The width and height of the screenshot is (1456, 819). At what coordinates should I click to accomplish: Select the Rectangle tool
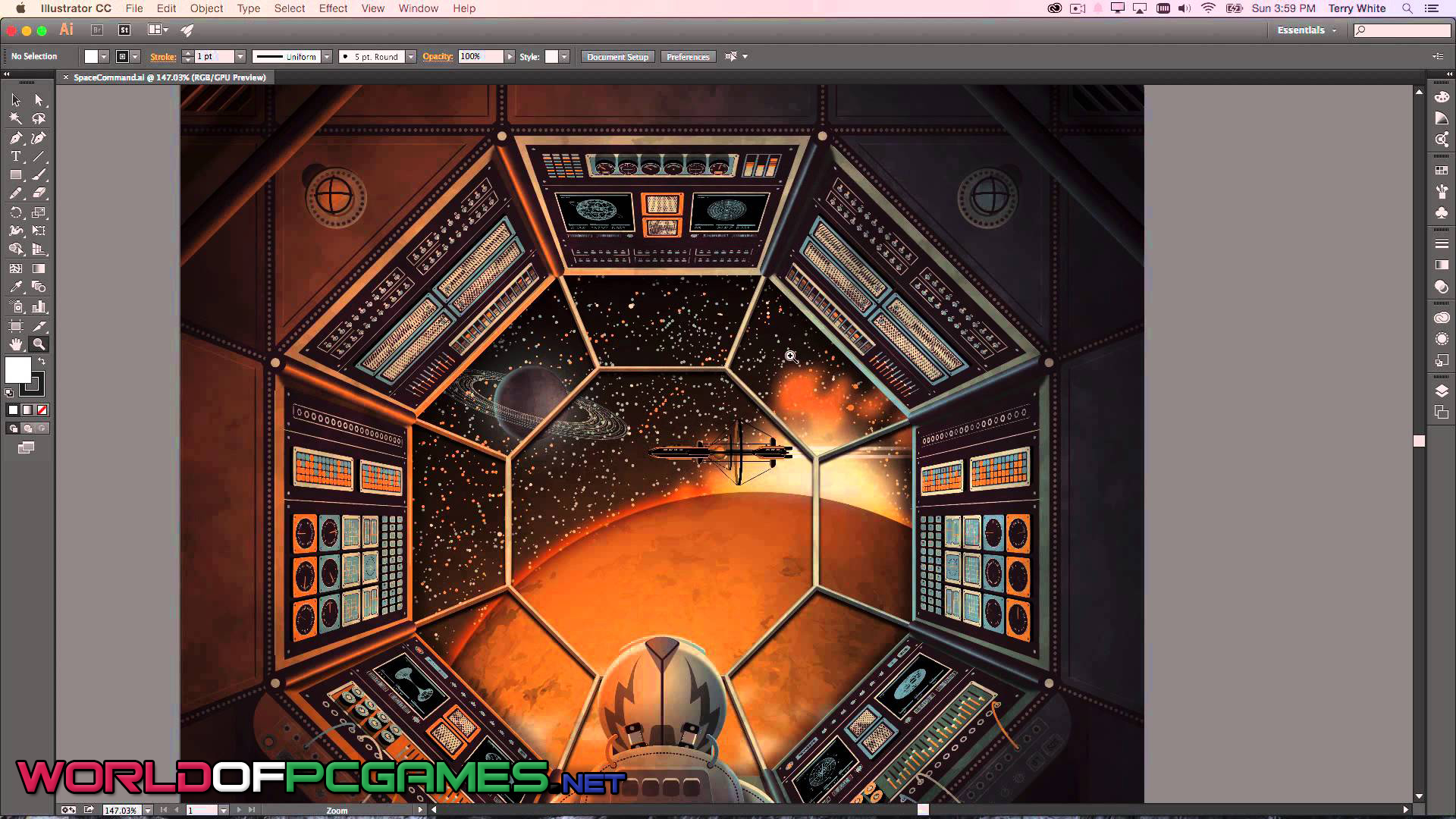tap(16, 175)
